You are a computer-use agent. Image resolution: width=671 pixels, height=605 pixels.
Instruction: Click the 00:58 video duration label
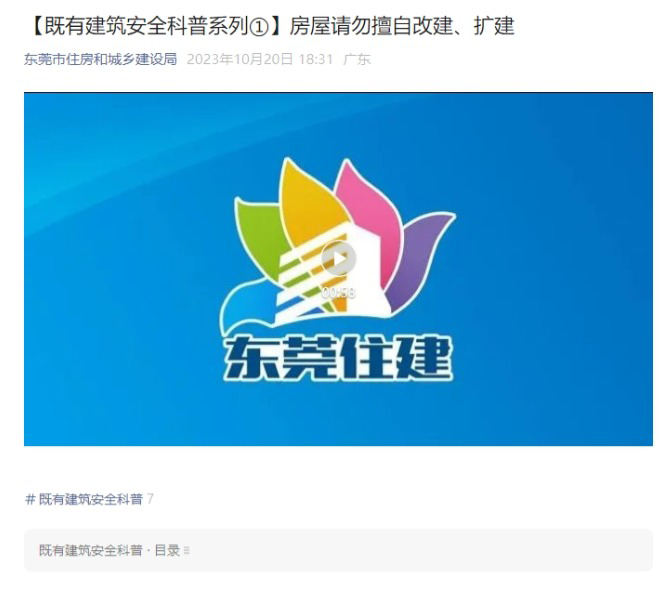tap(338, 292)
